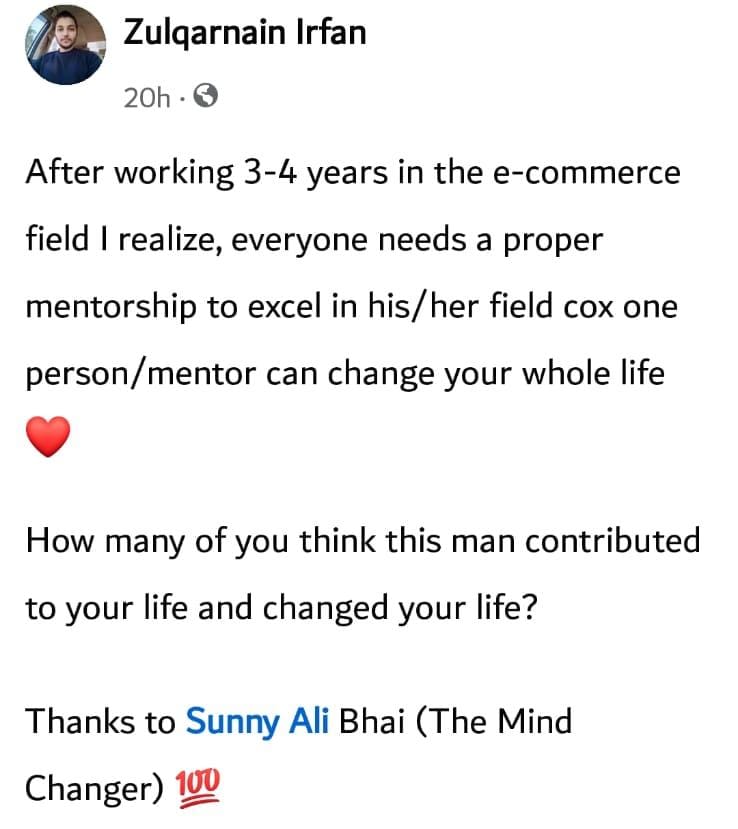738x829 pixels.
Task: Click the "person/mentor" text in the post
Action: [140, 373]
